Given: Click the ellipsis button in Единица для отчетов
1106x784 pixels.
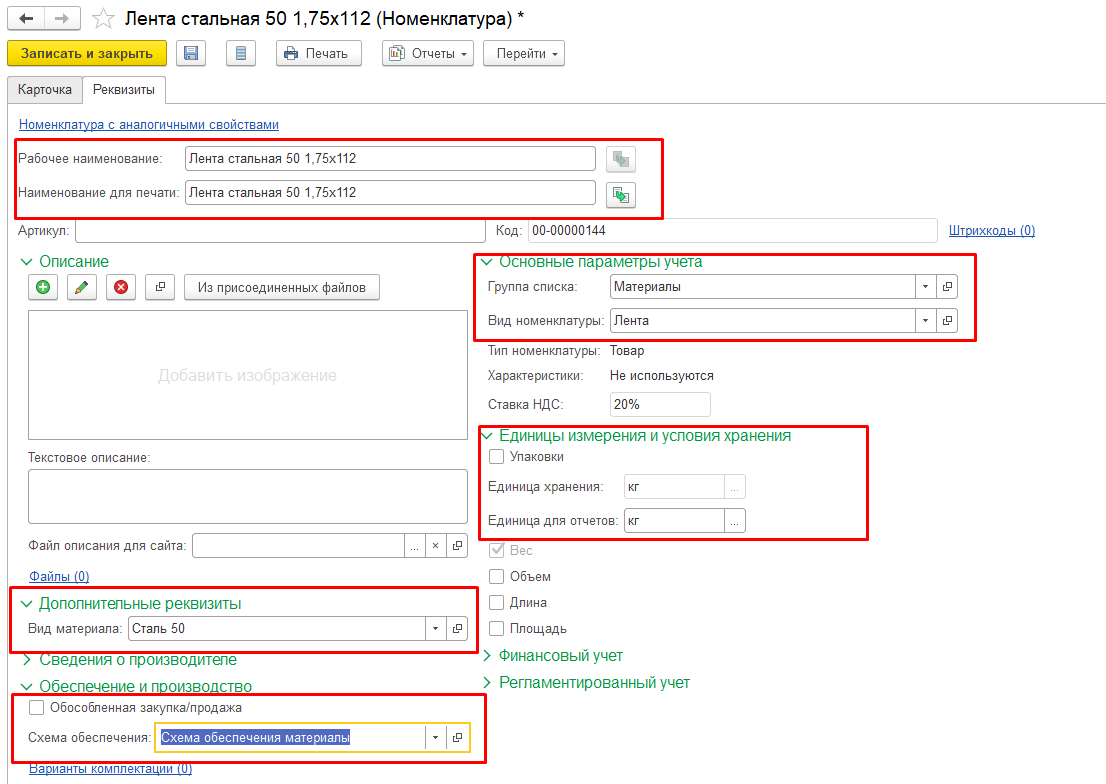Looking at the screenshot, I should [734, 521].
